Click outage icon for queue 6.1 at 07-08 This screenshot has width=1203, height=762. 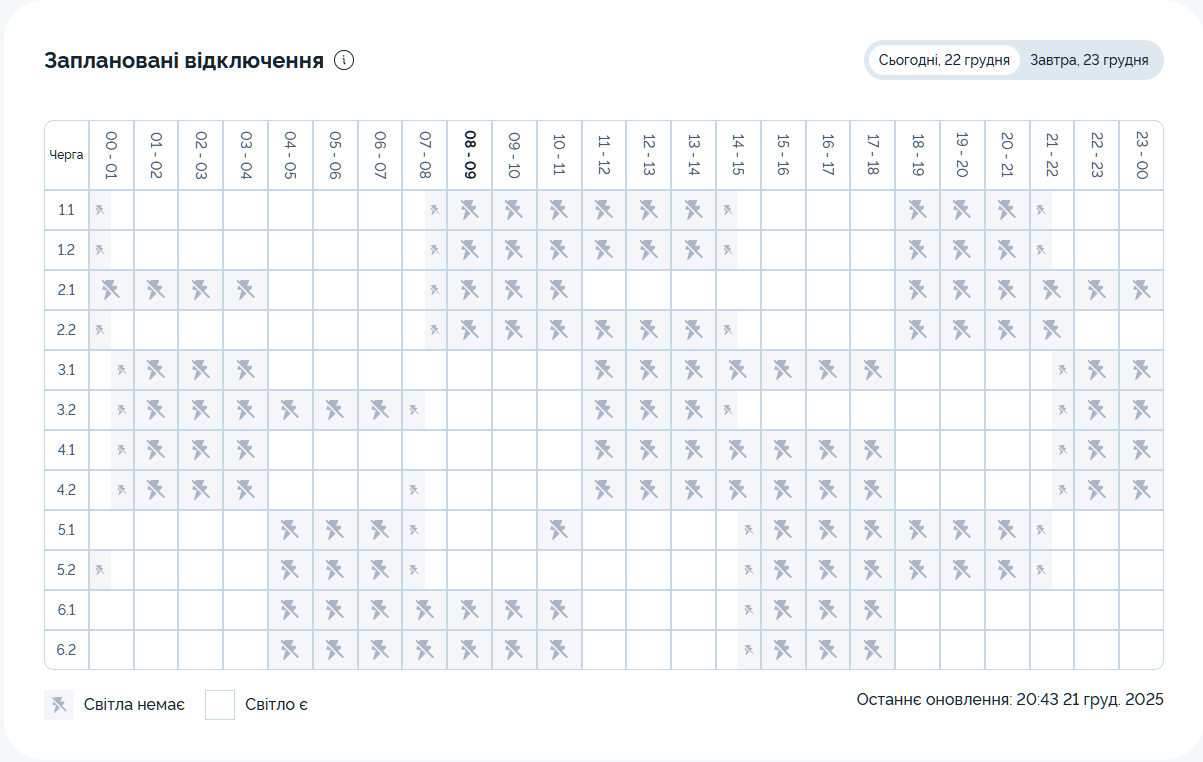pos(424,610)
